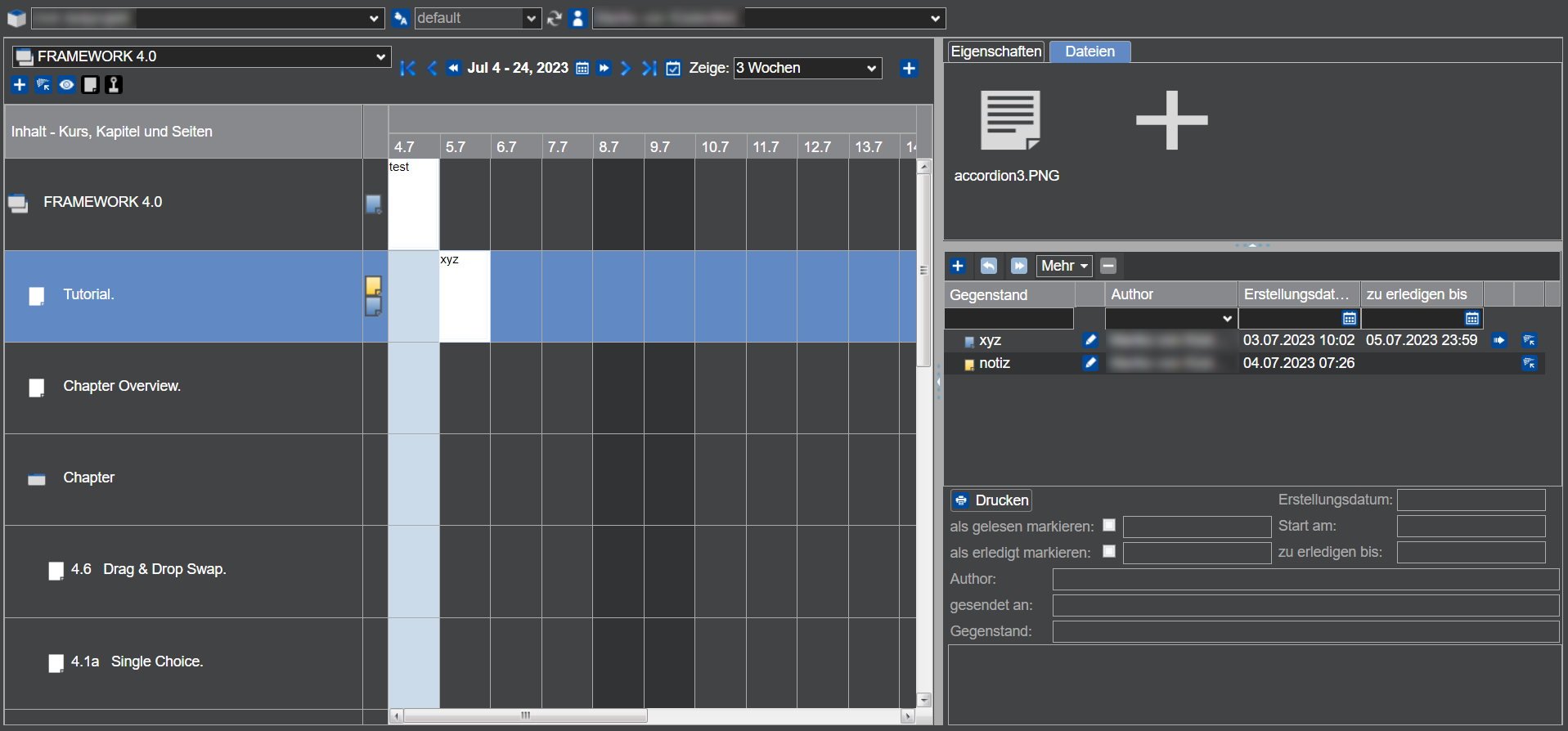The image size is (1568, 731).
Task: Open the user dropdown in the top bar
Action: tap(769, 18)
